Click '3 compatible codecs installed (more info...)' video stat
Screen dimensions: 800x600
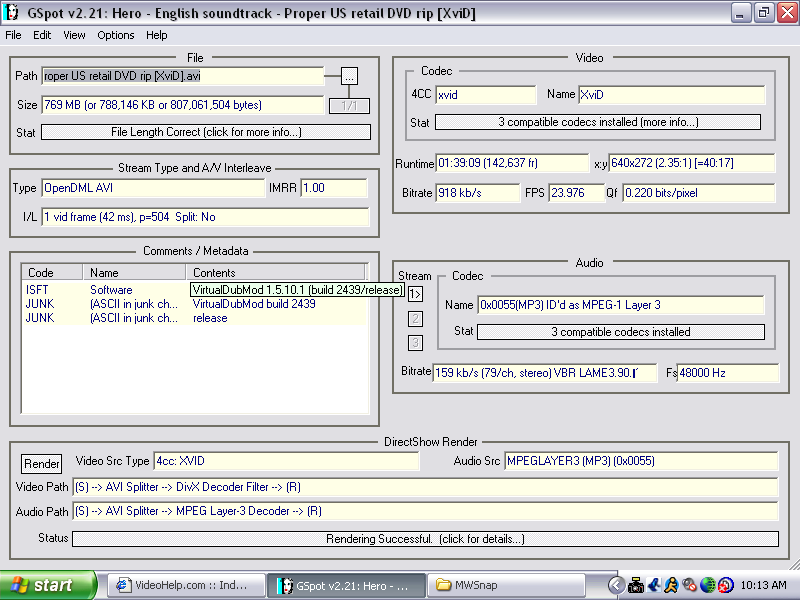598,122
